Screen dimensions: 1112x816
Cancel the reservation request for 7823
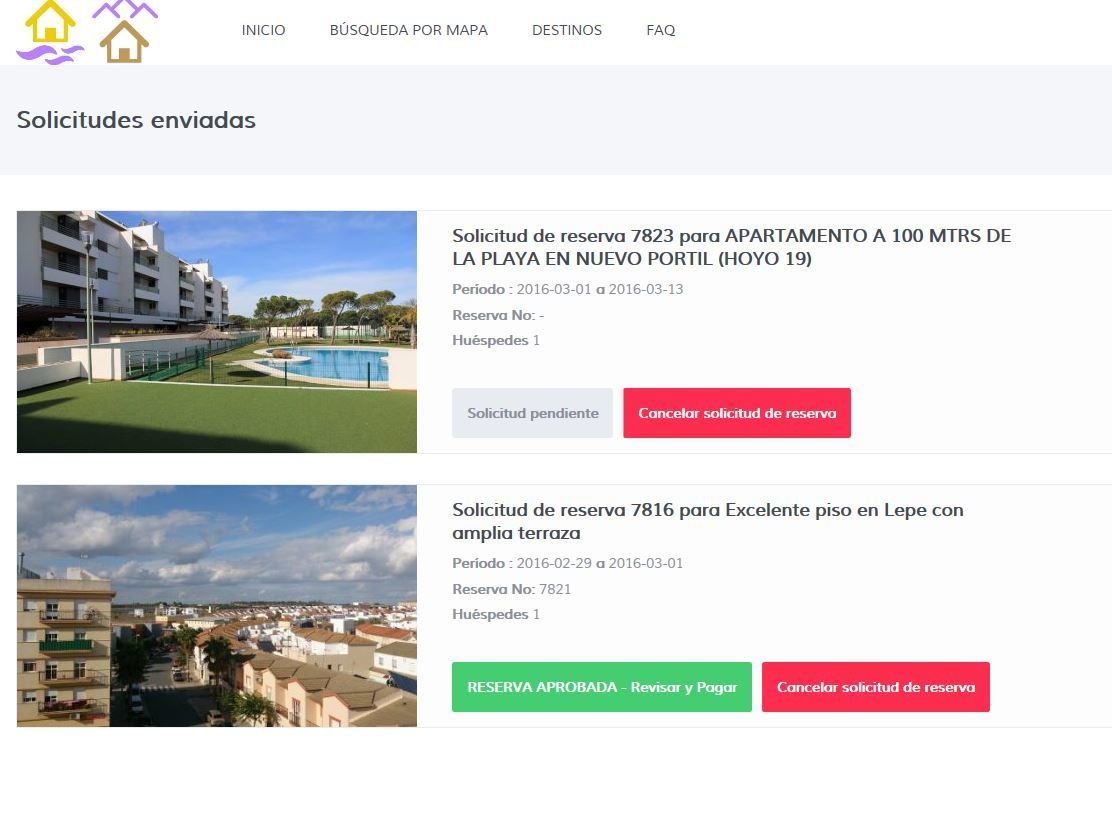pos(737,413)
